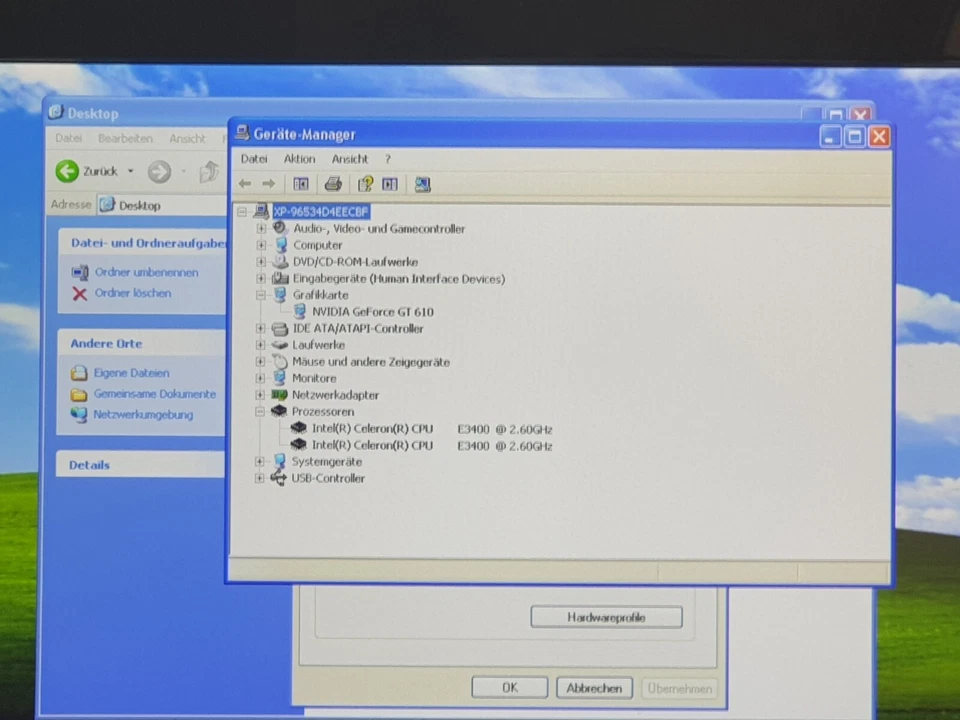Expand IDE ATA/ATAPI-Controller
The width and height of the screenshot is (960, 720).
(260, 329)
